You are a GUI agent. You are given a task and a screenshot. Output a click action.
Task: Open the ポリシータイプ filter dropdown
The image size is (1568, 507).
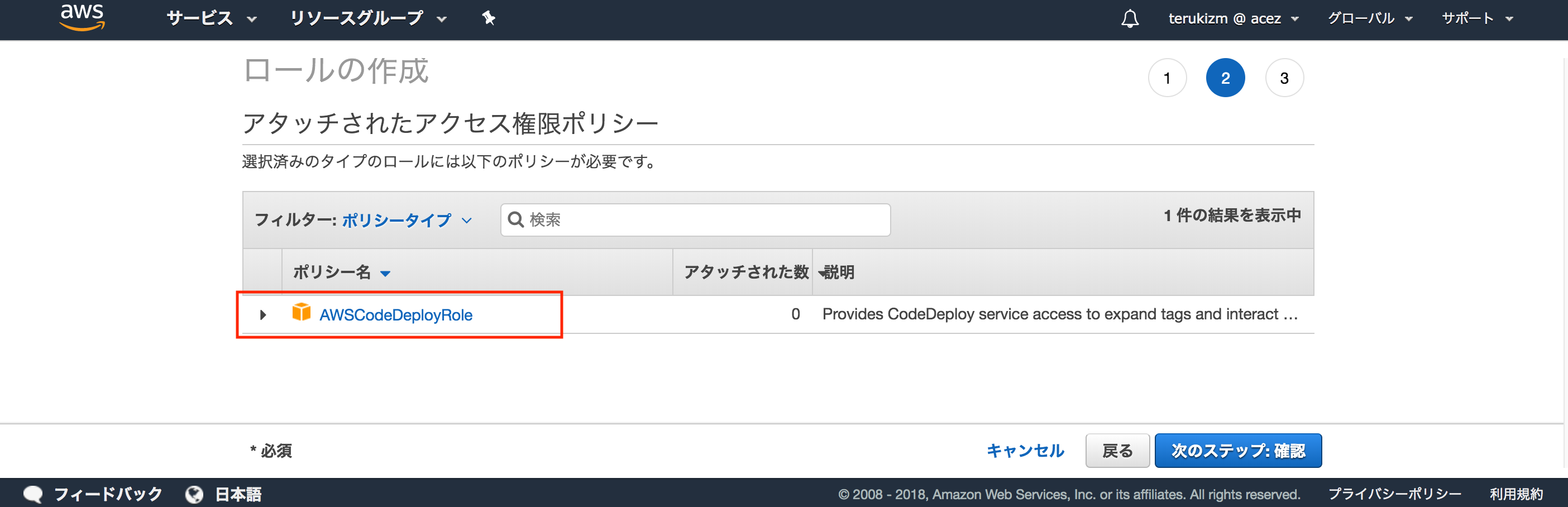(x=407, y=220)
